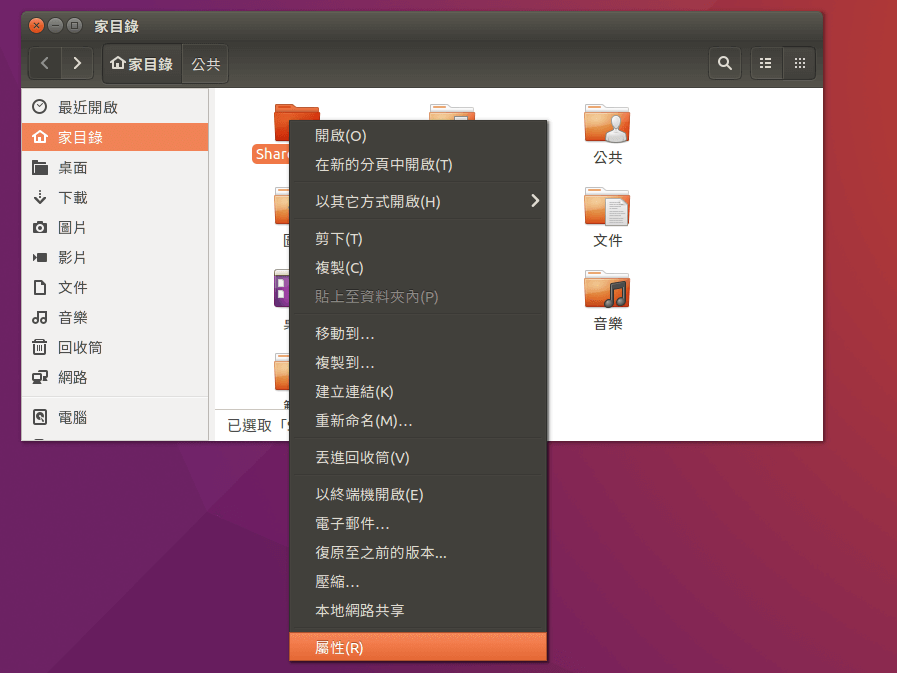Screen dimensions: 897x673
Task: Switch to list view
Action: (766, 63)
